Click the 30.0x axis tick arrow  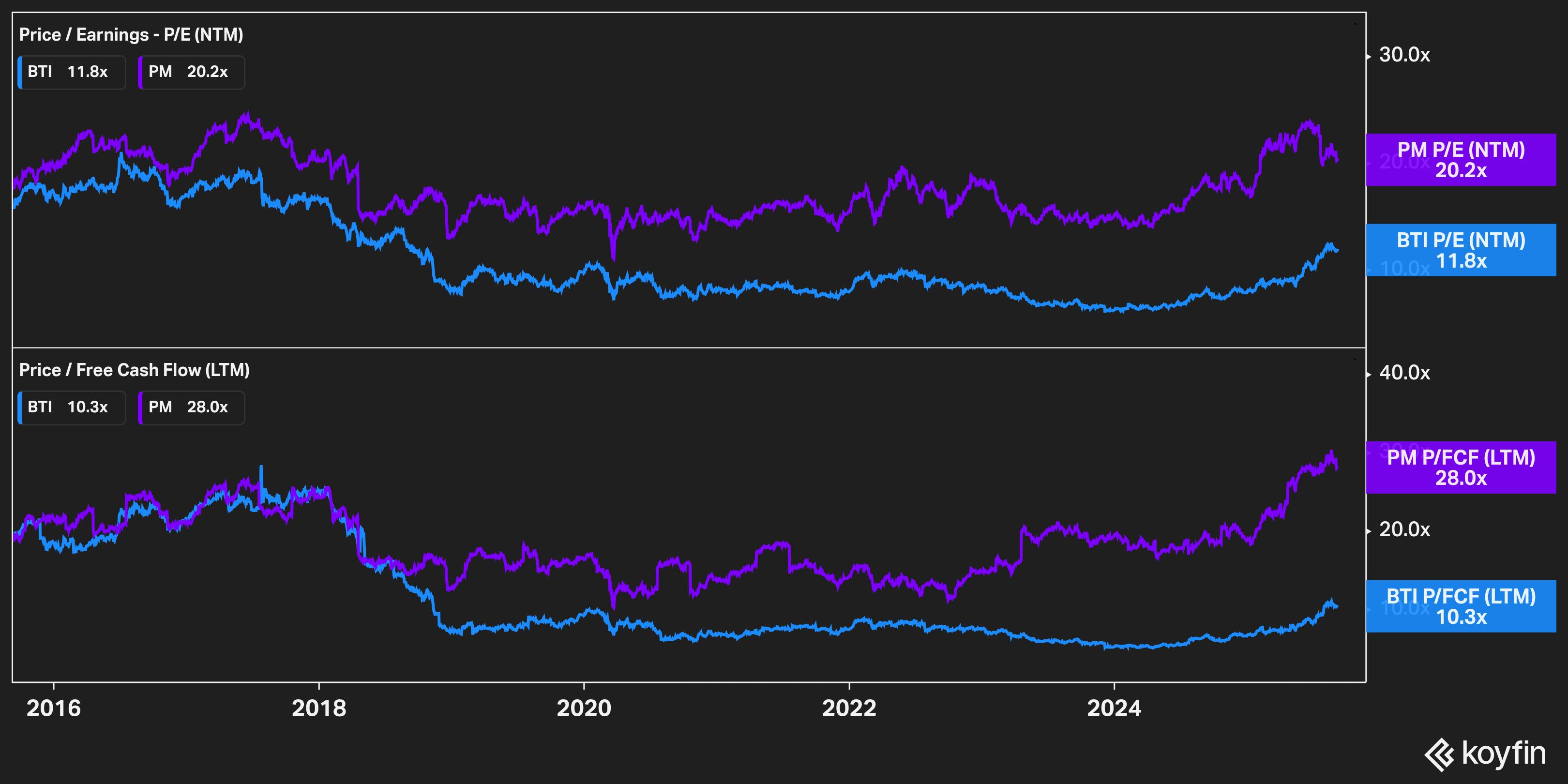pos(1369,56)
